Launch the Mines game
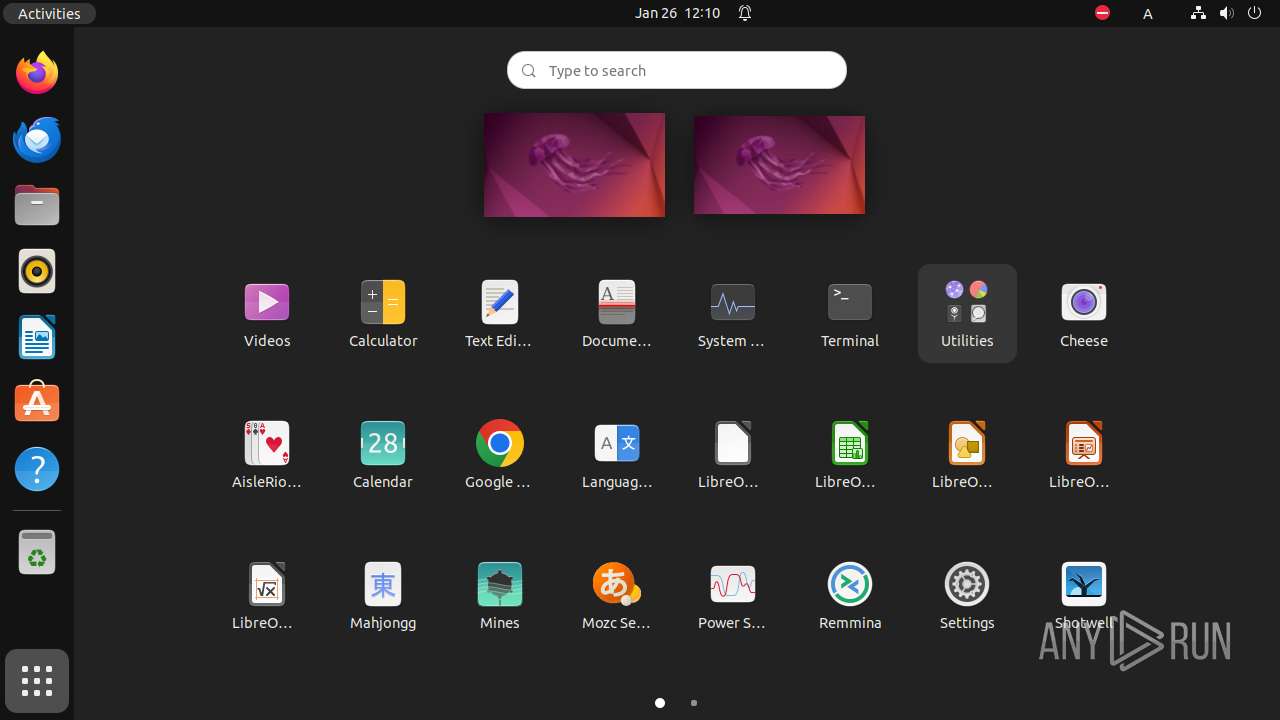This screenshot has height=720, width=1280. coord(499,595)
